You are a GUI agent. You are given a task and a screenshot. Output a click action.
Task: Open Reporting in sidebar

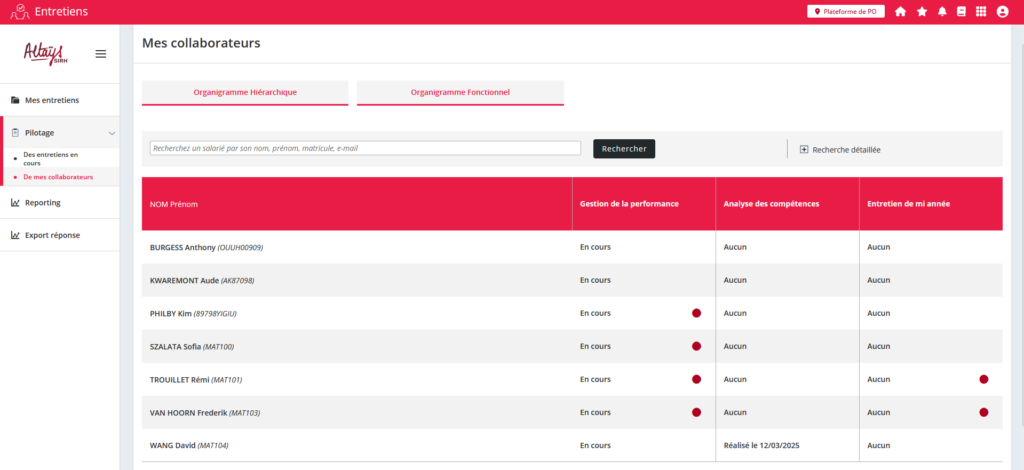(x=42, y=203)
